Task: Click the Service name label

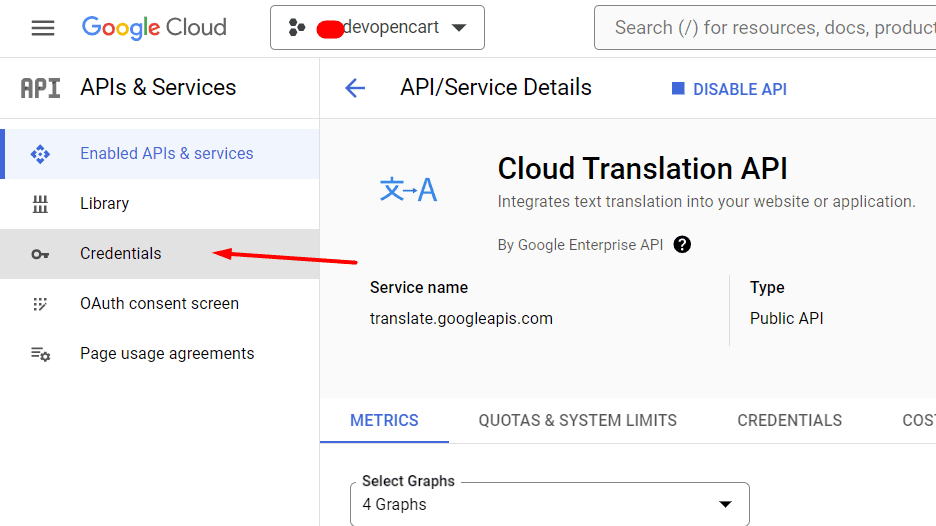Action: click(419, 288)
